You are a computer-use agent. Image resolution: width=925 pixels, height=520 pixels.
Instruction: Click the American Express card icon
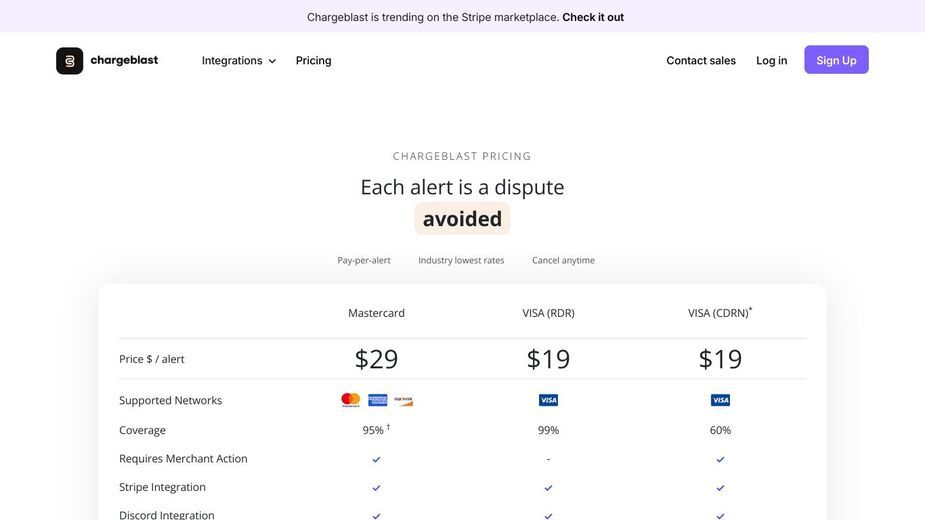[x=378, y=400]
